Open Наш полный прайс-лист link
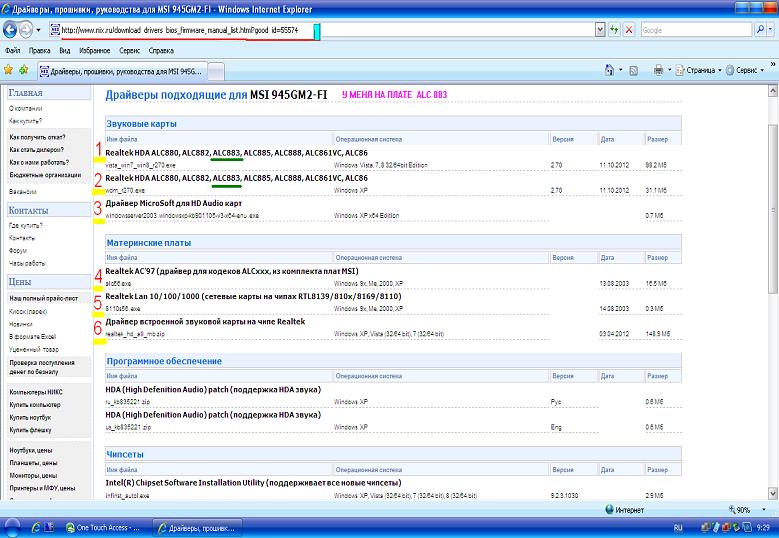 pyautogui.click(x=44, y=299)
